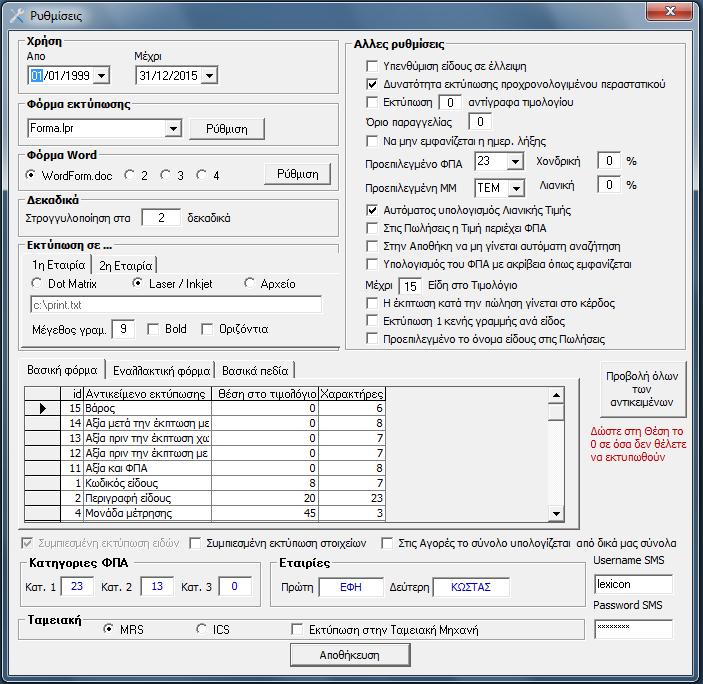The height and width of the screenshot is (684, 703).
Task: Check 'Στις Πωλήσεις η Τιμή περιέχει ΦΠΑ'
Action: [372, 228]
